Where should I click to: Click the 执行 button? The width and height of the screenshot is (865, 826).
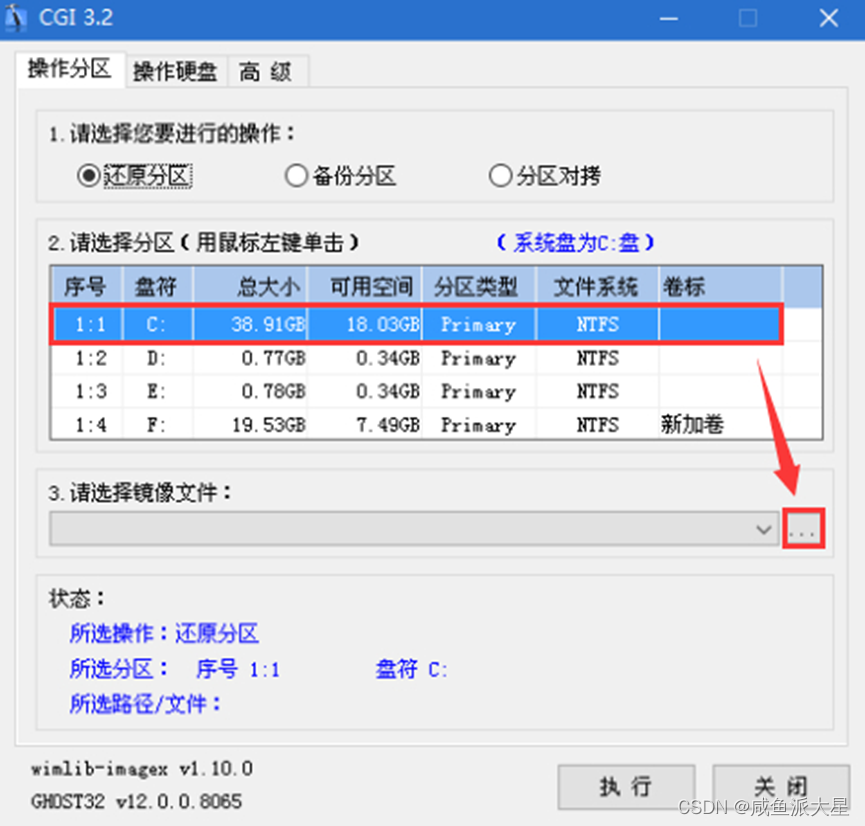coord(626,786)
